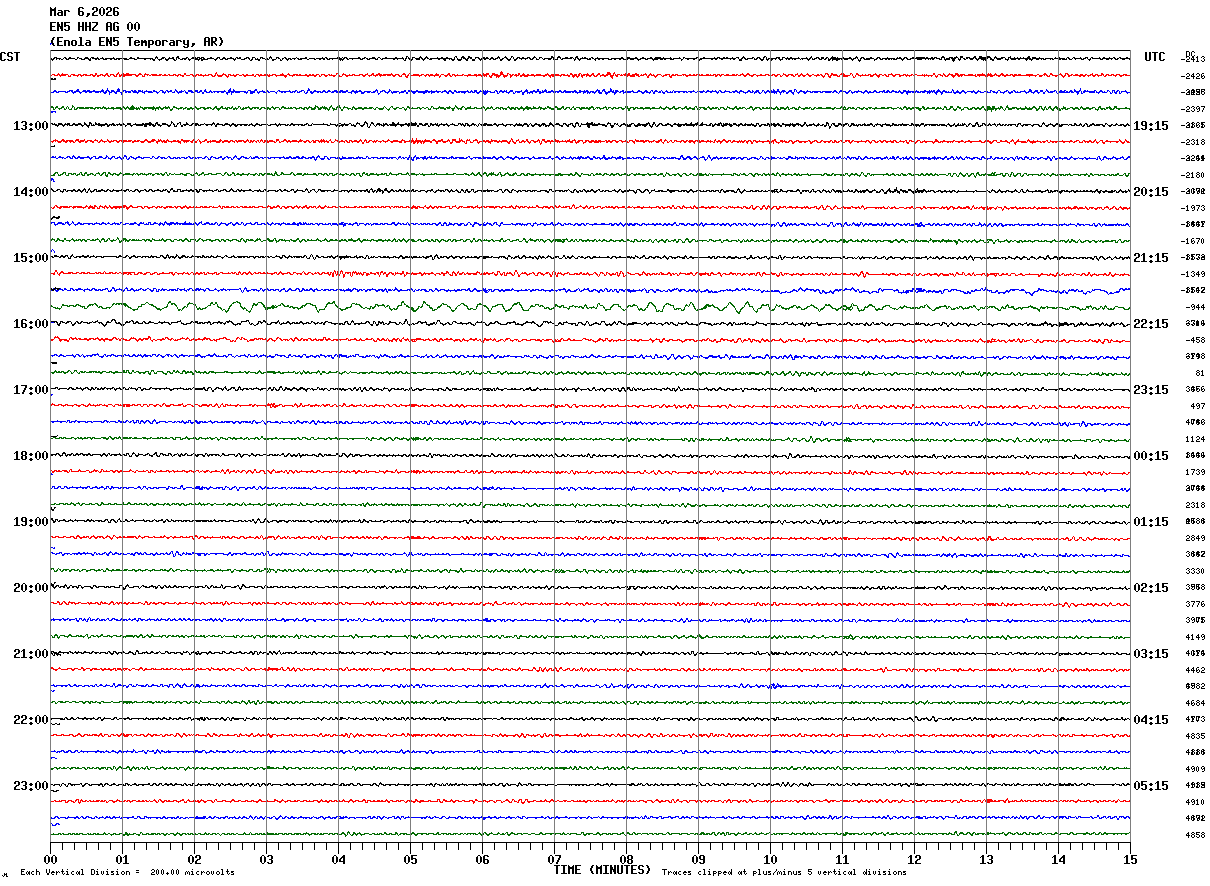Click the CST column header
1210x886 pixels.
click(x=10, y=57)
